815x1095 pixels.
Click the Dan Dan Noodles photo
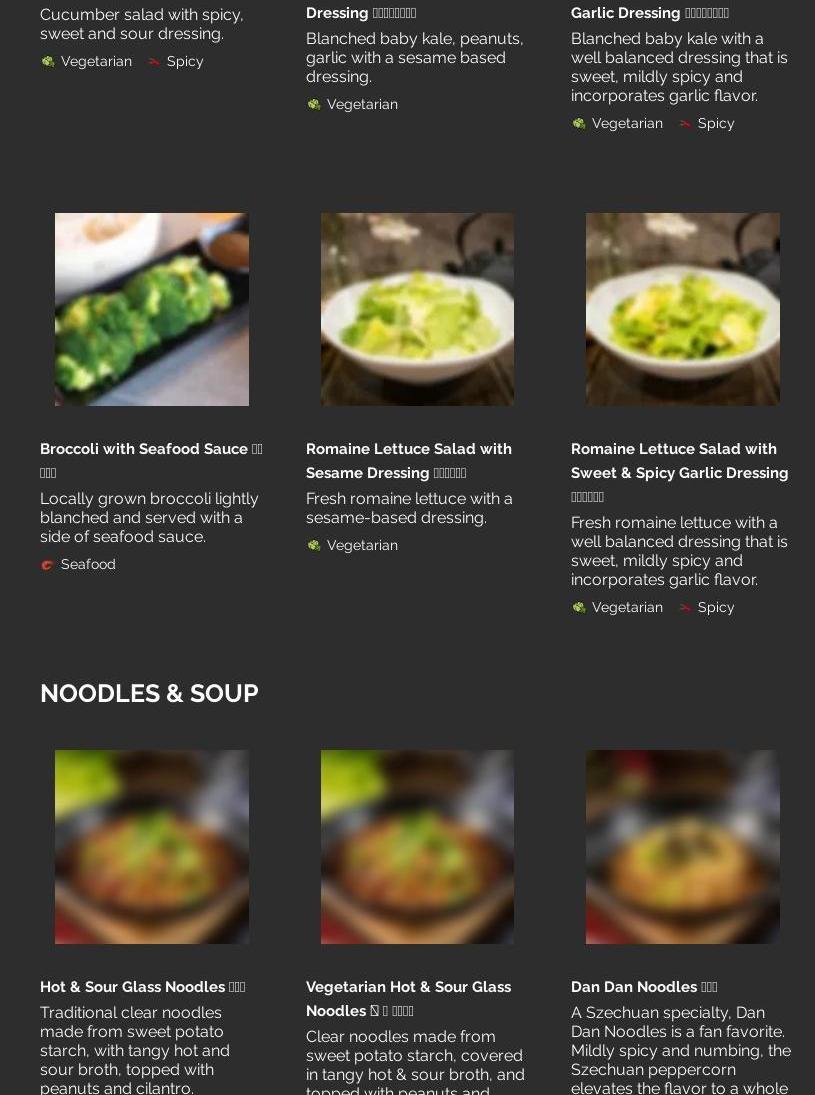tap(682, 847)
